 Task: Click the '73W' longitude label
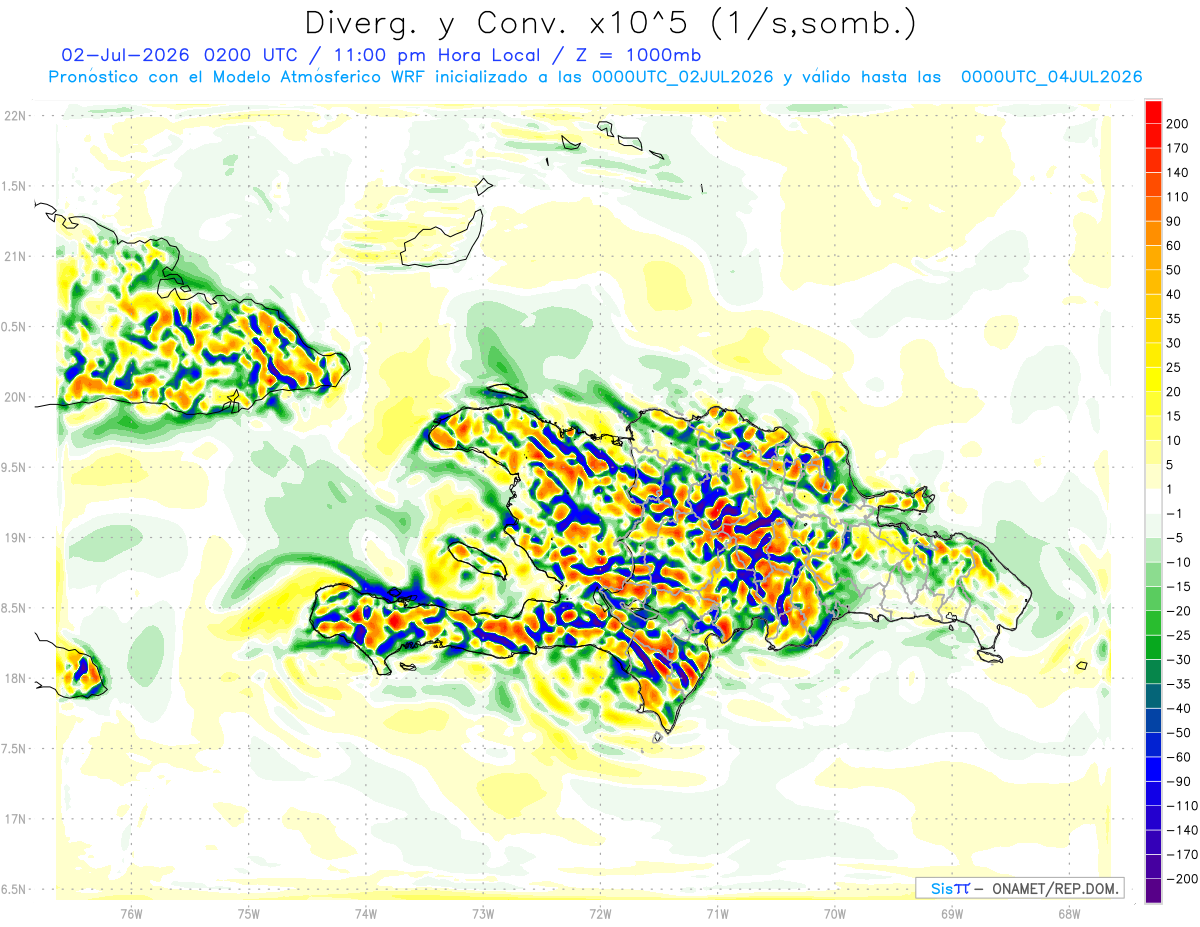click(483, 913)
